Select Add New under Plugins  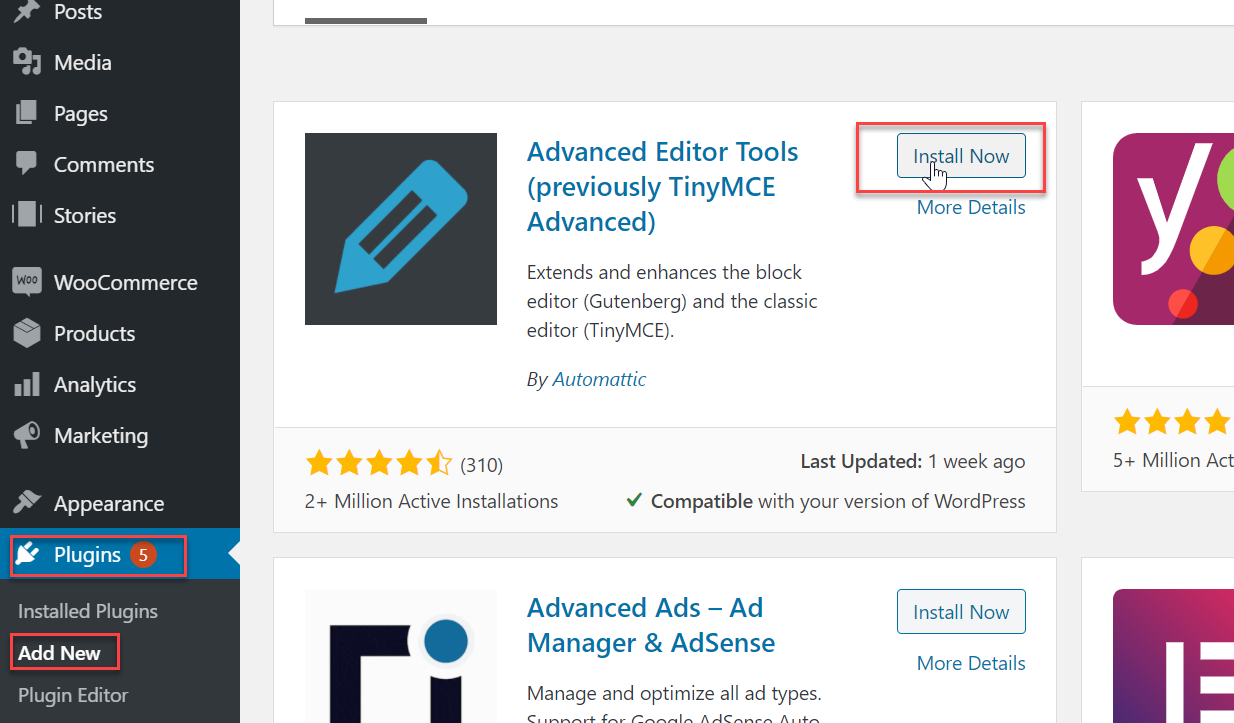coord(64,651)
